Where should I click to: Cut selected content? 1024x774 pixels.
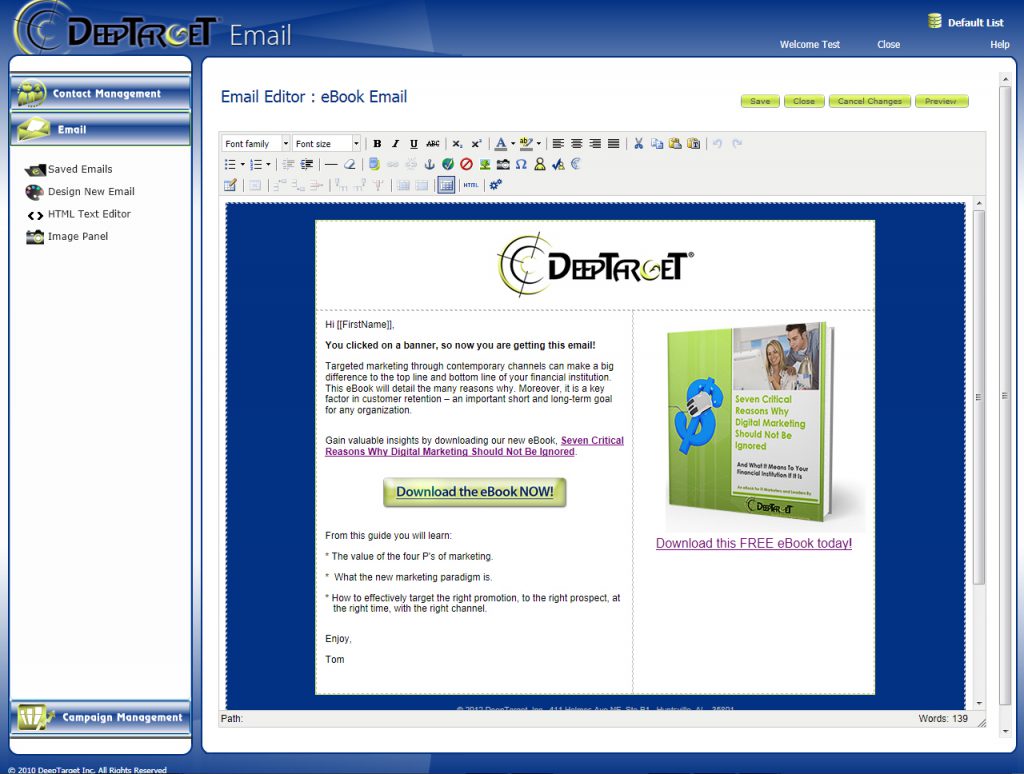pyautogui.click(x=638, y=144)
